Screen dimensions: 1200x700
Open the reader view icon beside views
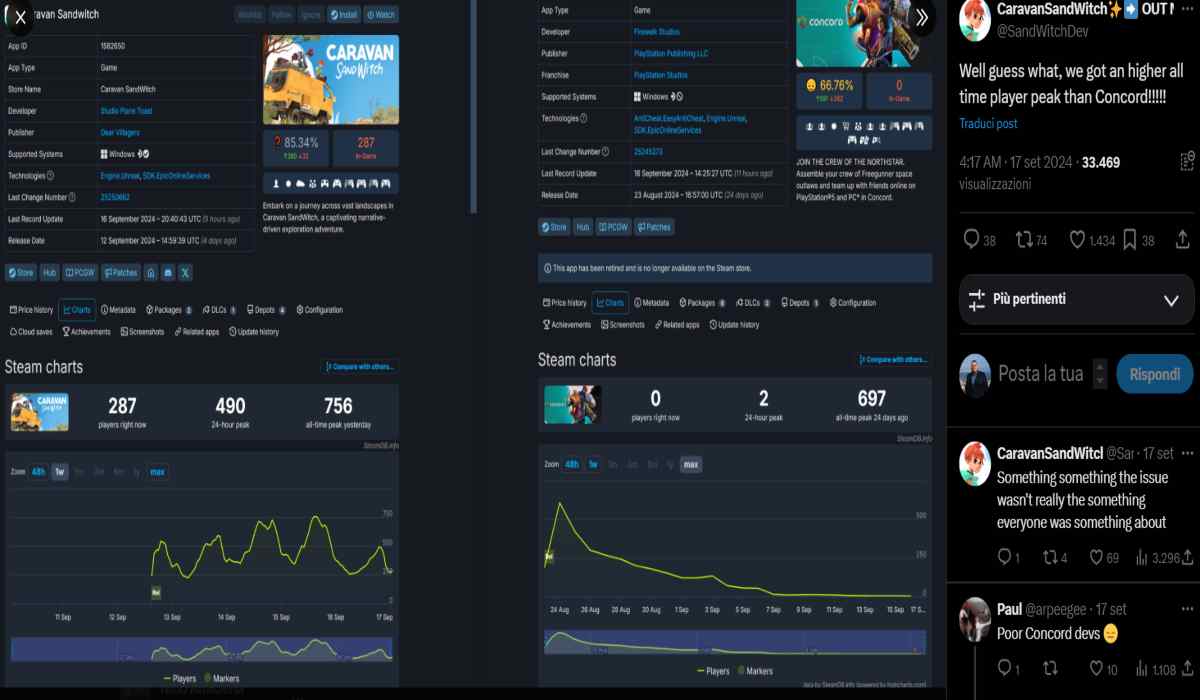[1187, 162]
